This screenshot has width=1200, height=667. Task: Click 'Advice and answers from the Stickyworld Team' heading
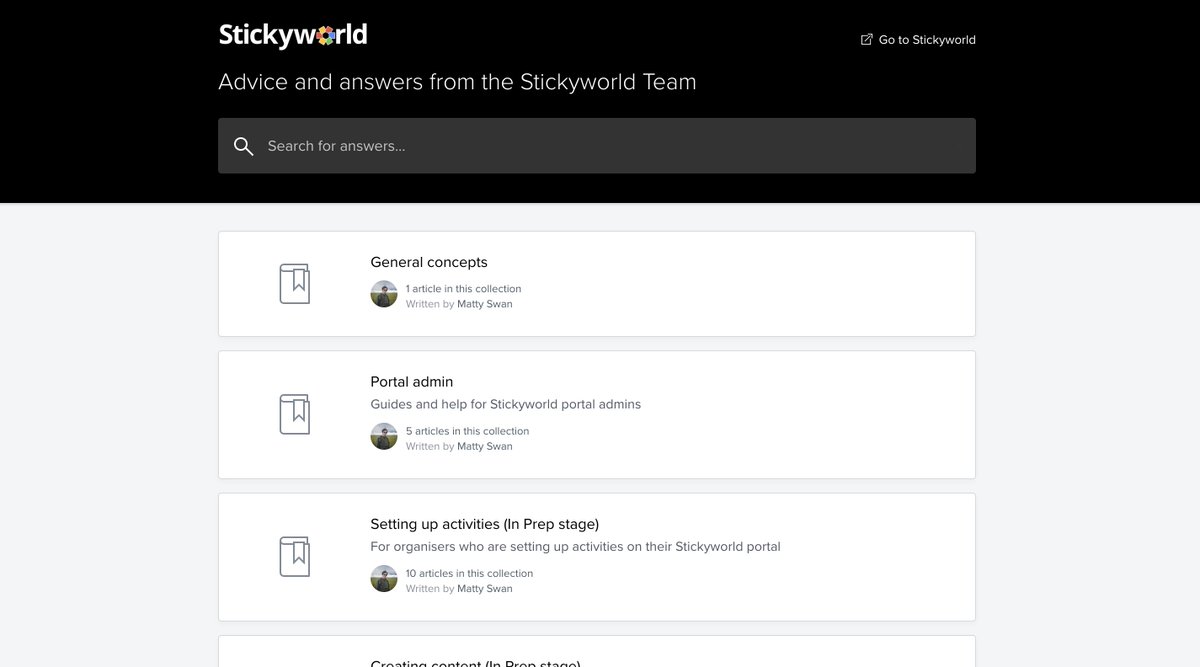[x=457, y=82]
